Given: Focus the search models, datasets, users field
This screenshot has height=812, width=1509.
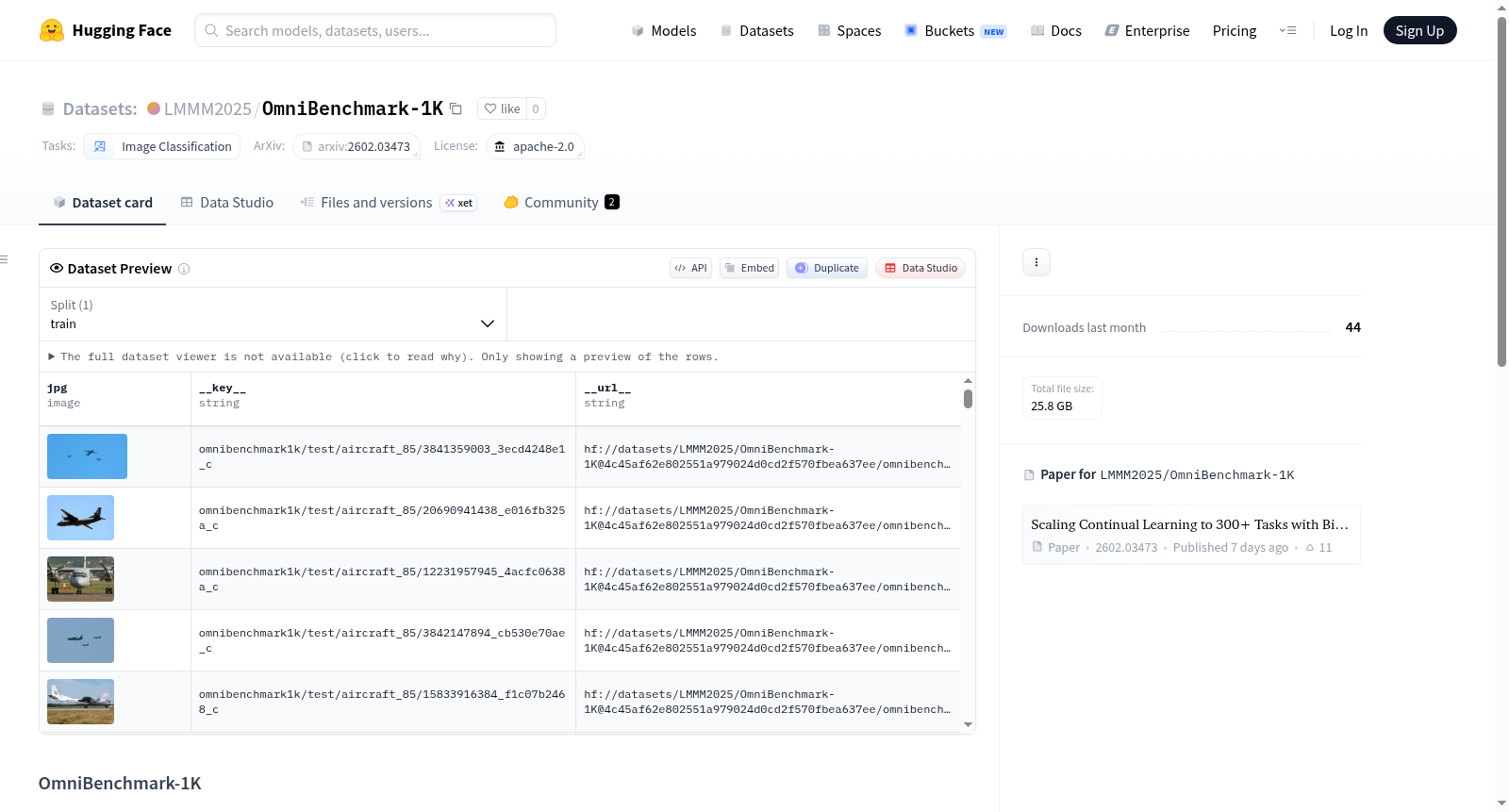Looking at the screenshot, I should (x=375, y=30).
